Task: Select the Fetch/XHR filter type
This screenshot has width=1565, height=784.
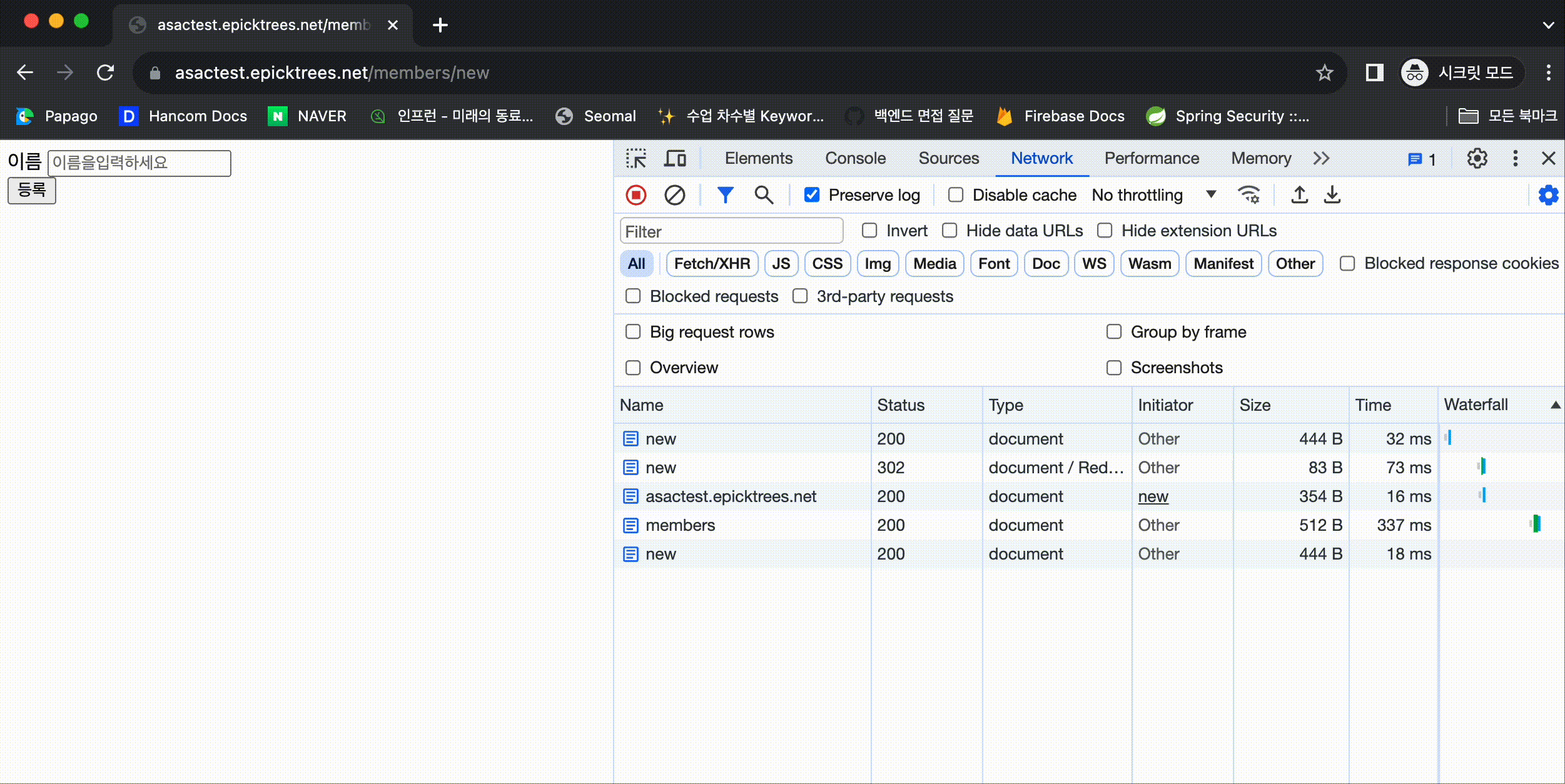Action: (x=712, y=264)
